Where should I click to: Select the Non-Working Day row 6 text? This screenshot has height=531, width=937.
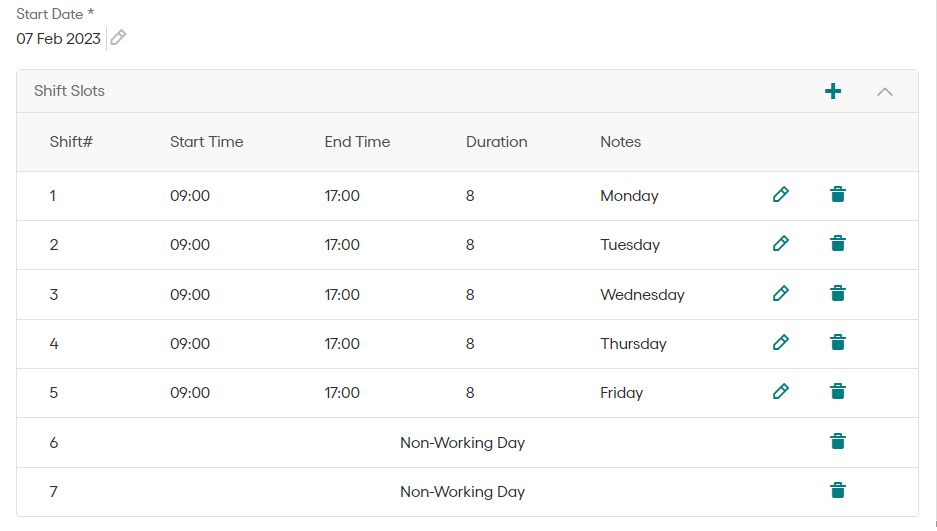462,442
